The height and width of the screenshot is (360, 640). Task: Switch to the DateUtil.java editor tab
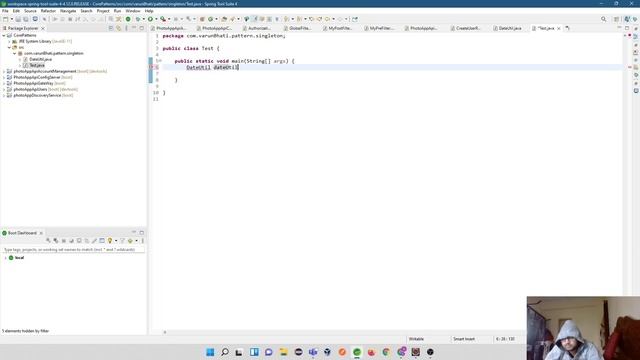pos(507,28)
